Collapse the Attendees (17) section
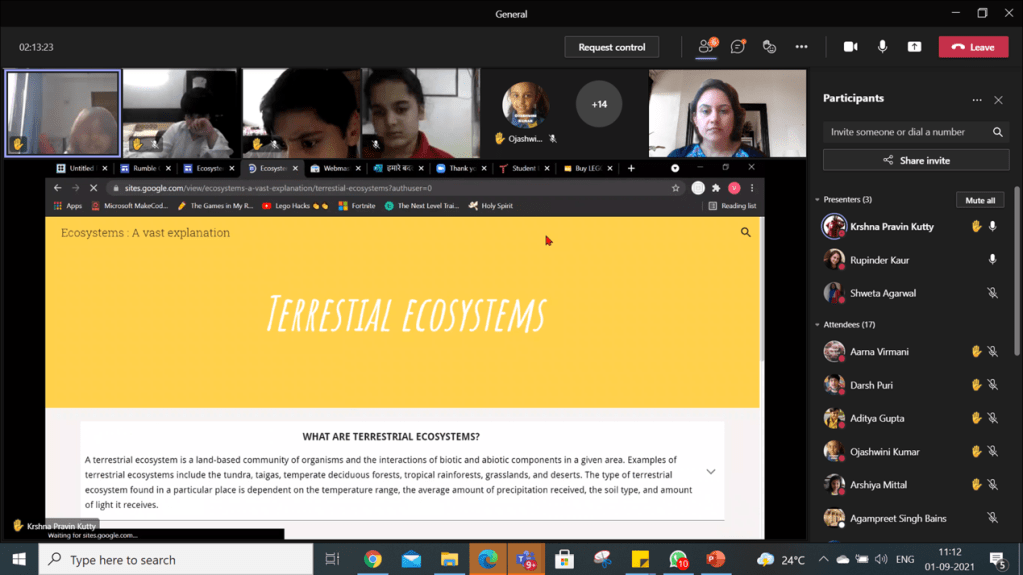Image resolution: width=1023 pixels, height=575 pixels. pos(817,325)
